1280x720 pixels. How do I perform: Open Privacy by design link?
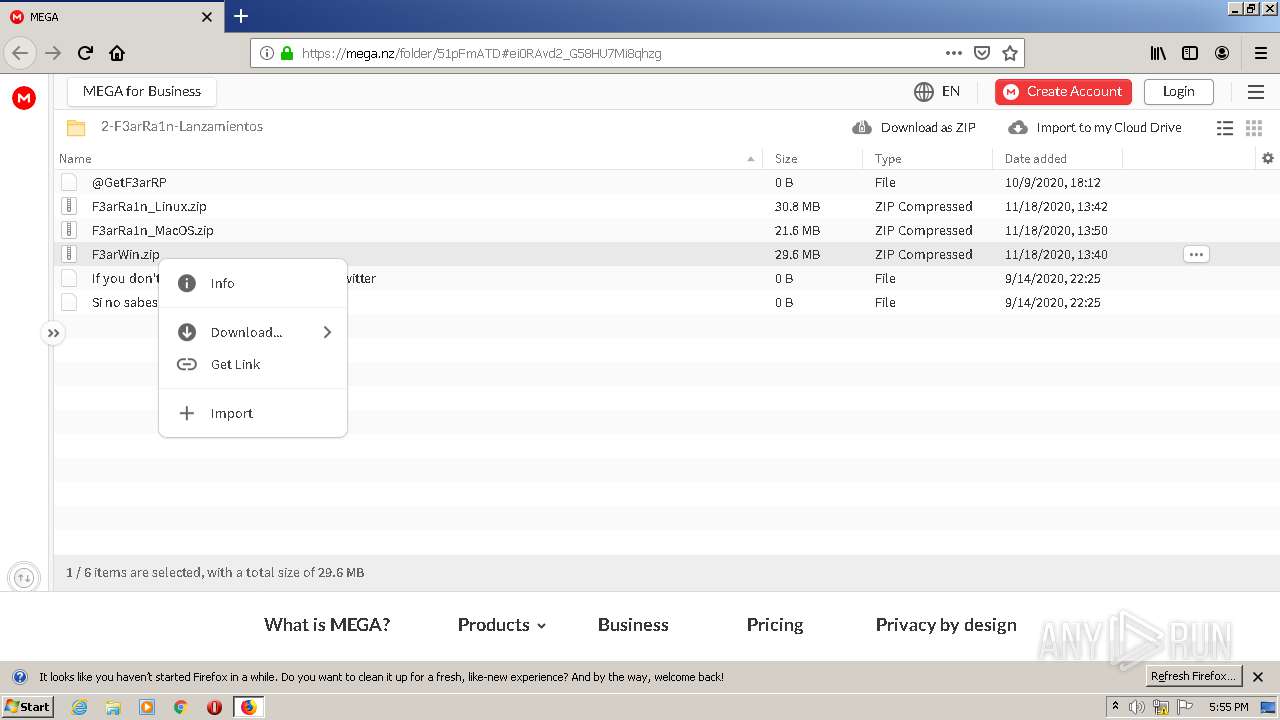946,625
